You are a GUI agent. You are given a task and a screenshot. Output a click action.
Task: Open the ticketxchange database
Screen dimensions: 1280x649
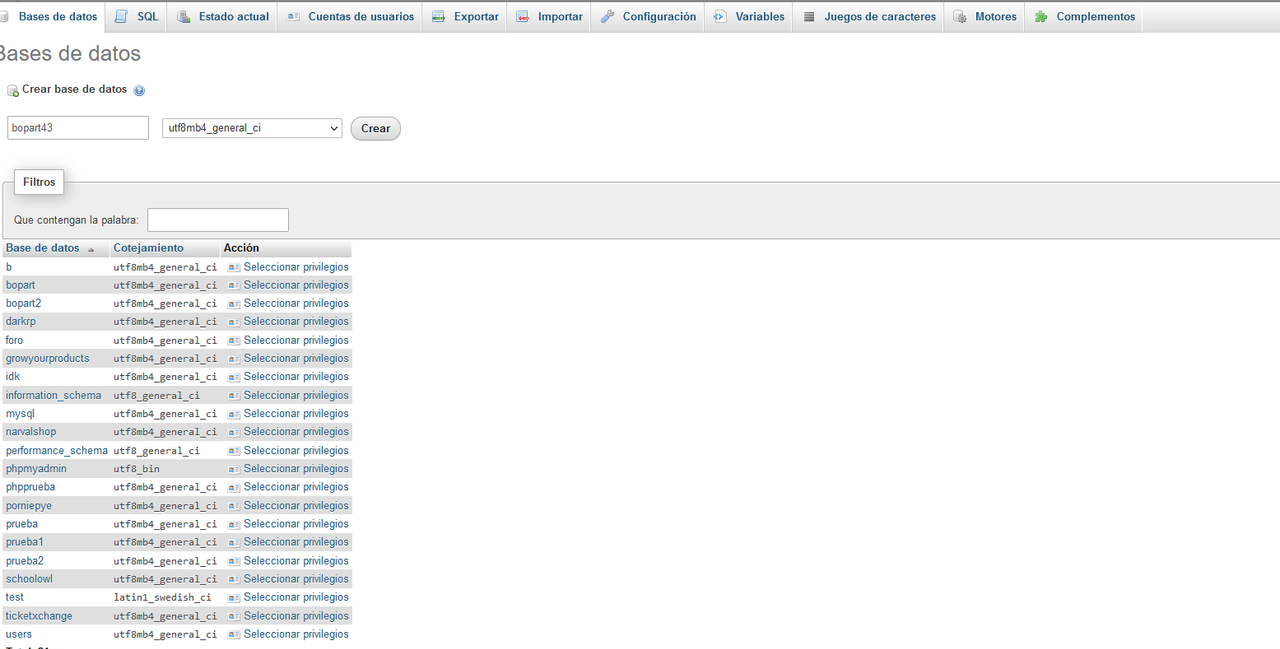coord(39,616)
